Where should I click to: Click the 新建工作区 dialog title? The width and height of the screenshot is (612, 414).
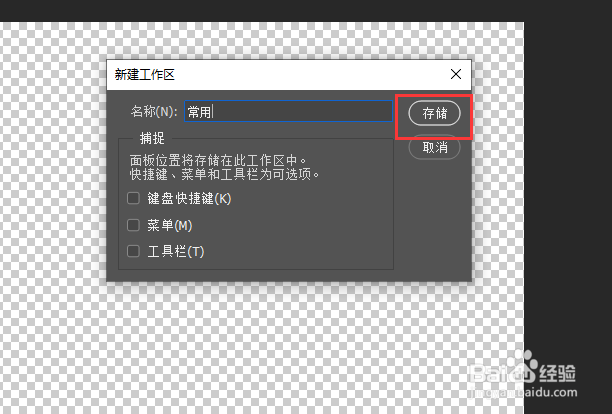[144, 75]
